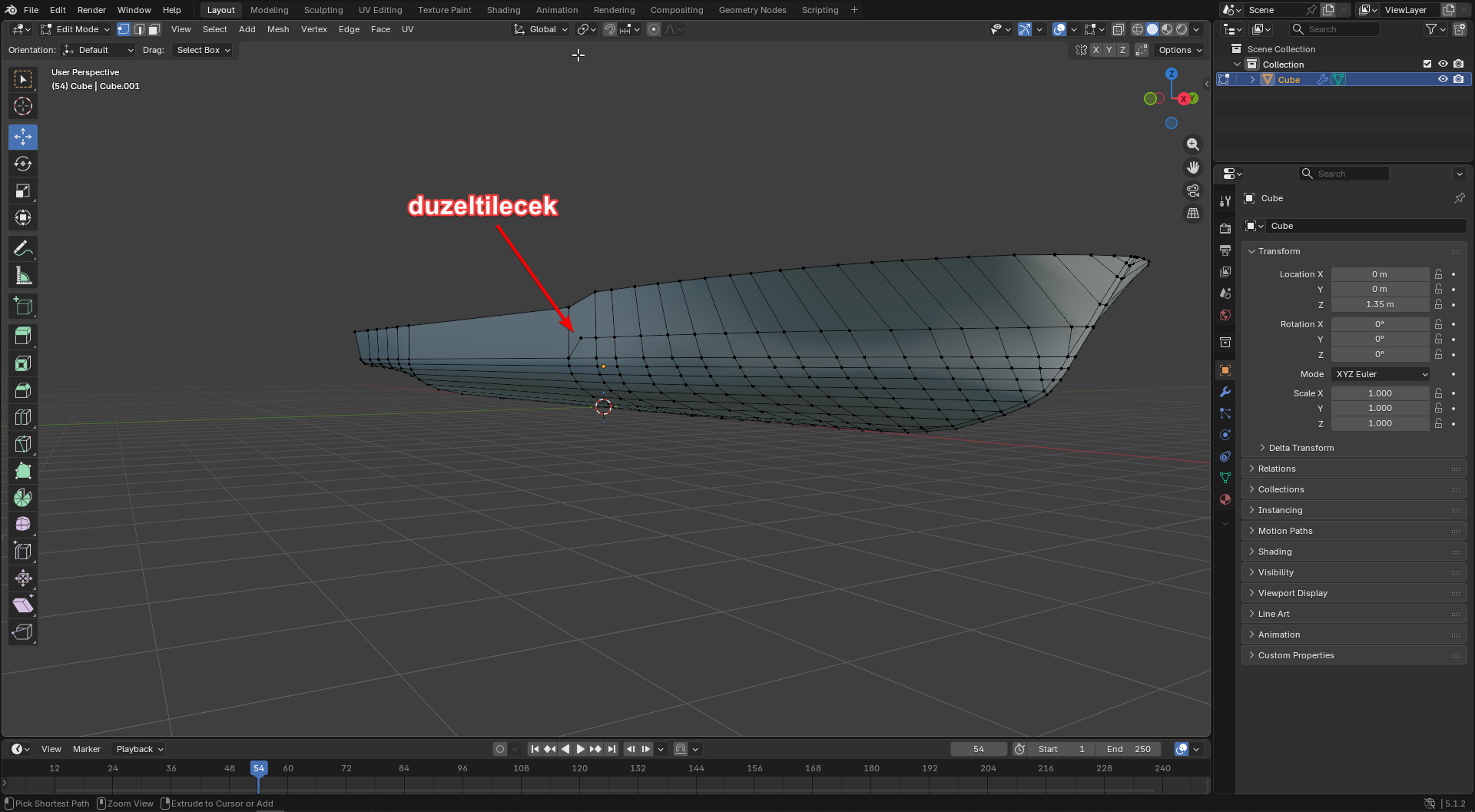Open the Playback popover in timeline
The width and height of the screenshot is (1475, 812).
[139, 749]
